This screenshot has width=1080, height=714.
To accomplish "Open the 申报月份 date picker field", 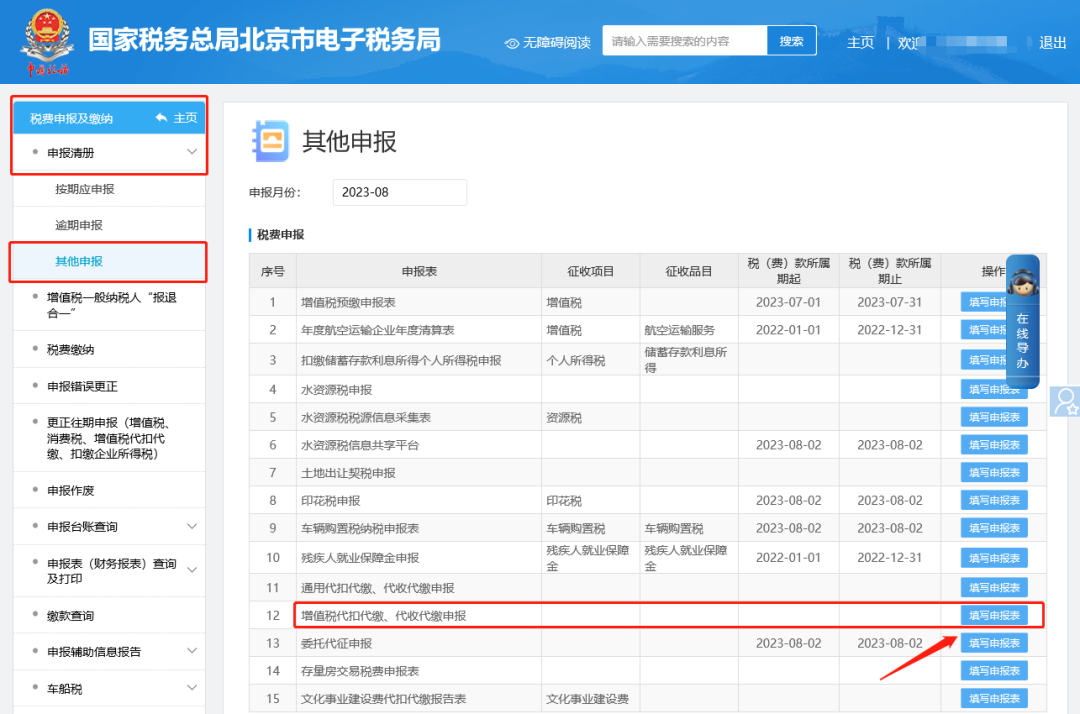I will pos(399,192).
